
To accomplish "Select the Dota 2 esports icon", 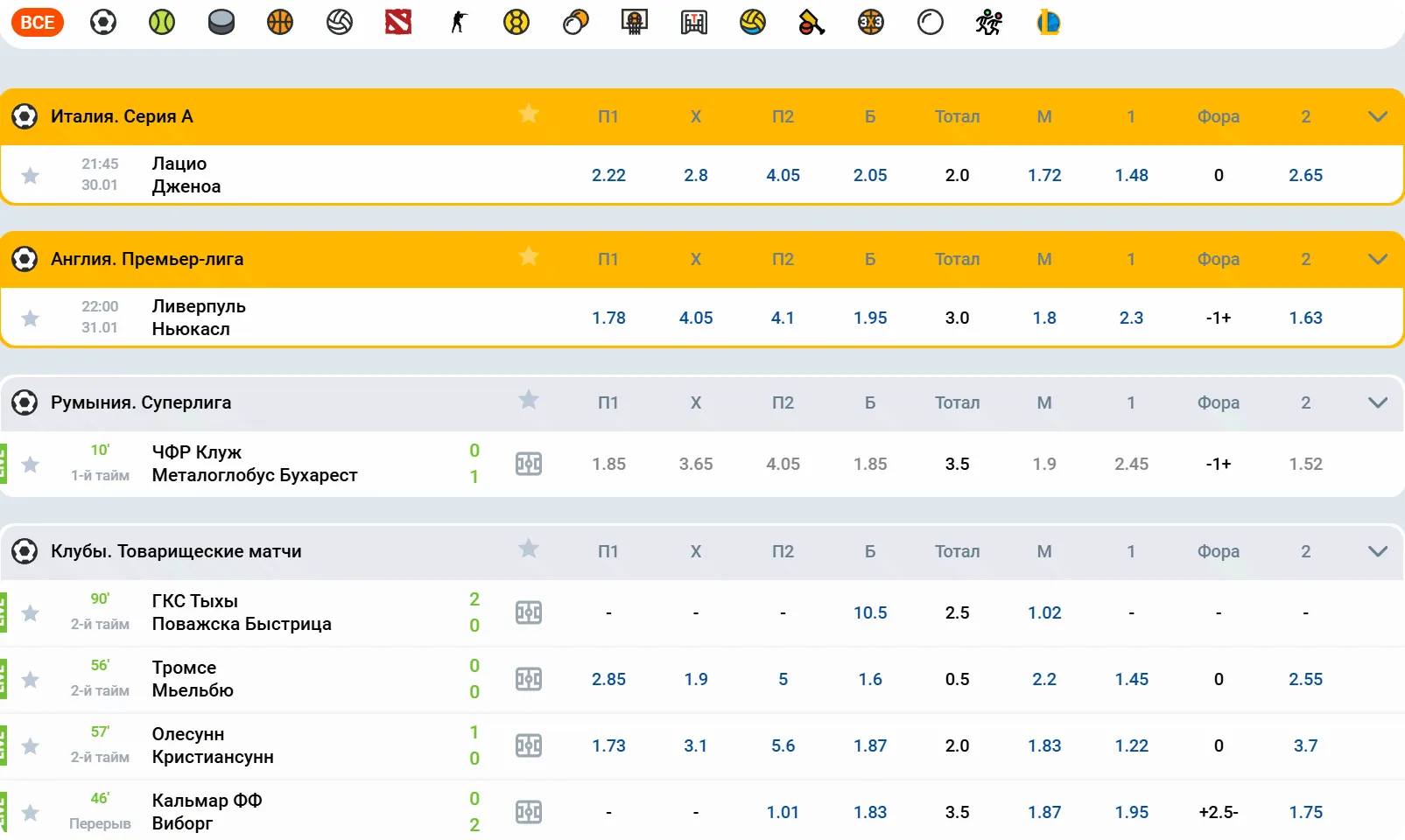I will (398, 22).
